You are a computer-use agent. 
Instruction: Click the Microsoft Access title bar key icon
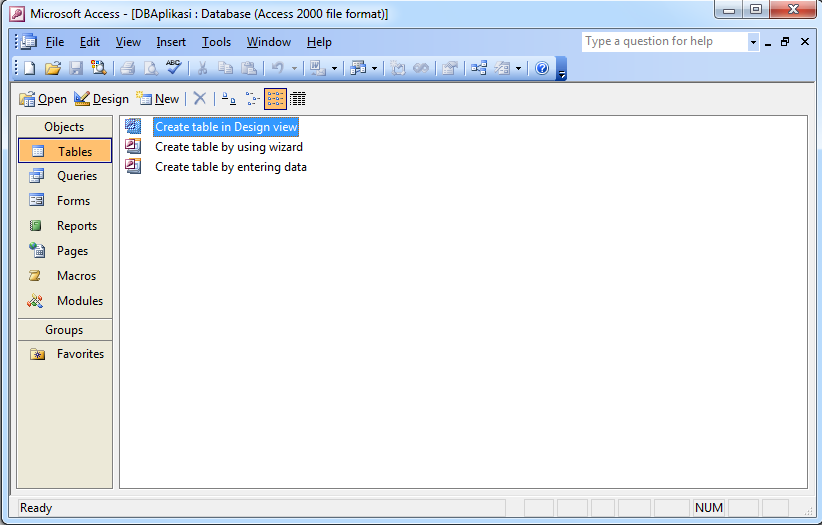(x=17, y=14)
